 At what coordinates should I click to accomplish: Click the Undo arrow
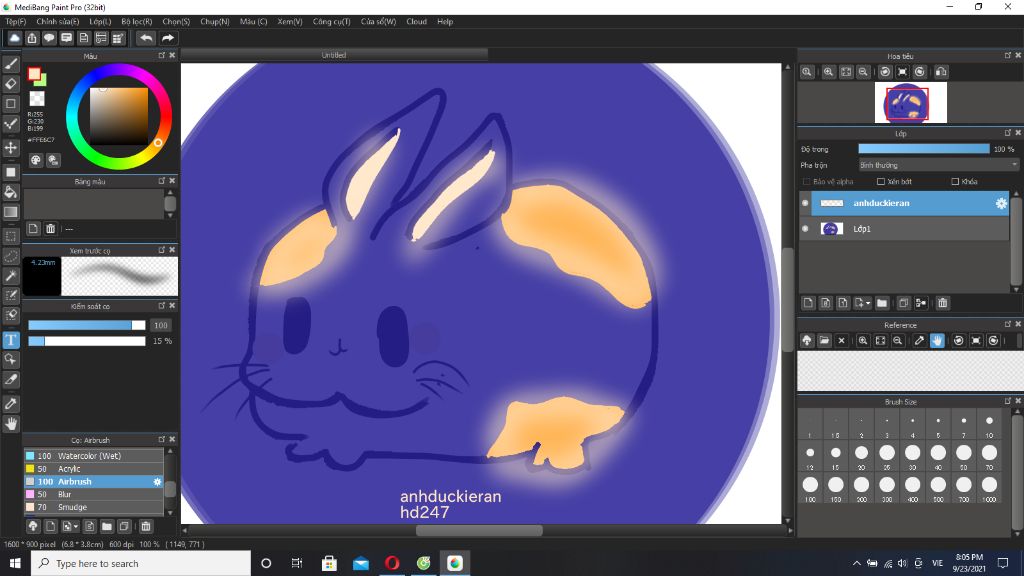146,39
